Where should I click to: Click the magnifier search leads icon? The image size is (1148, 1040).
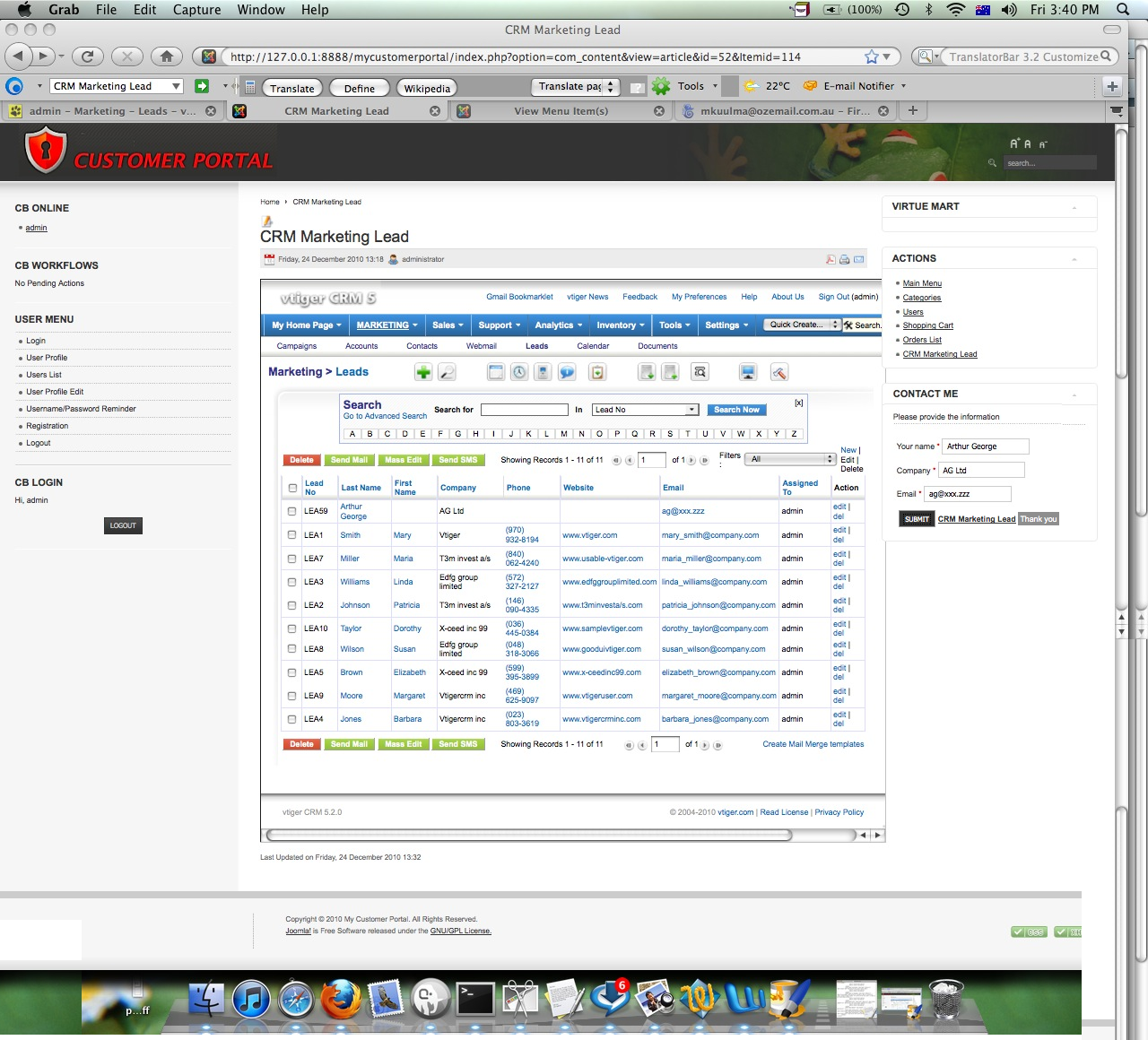pyautogui.click(x=446, y=372)
